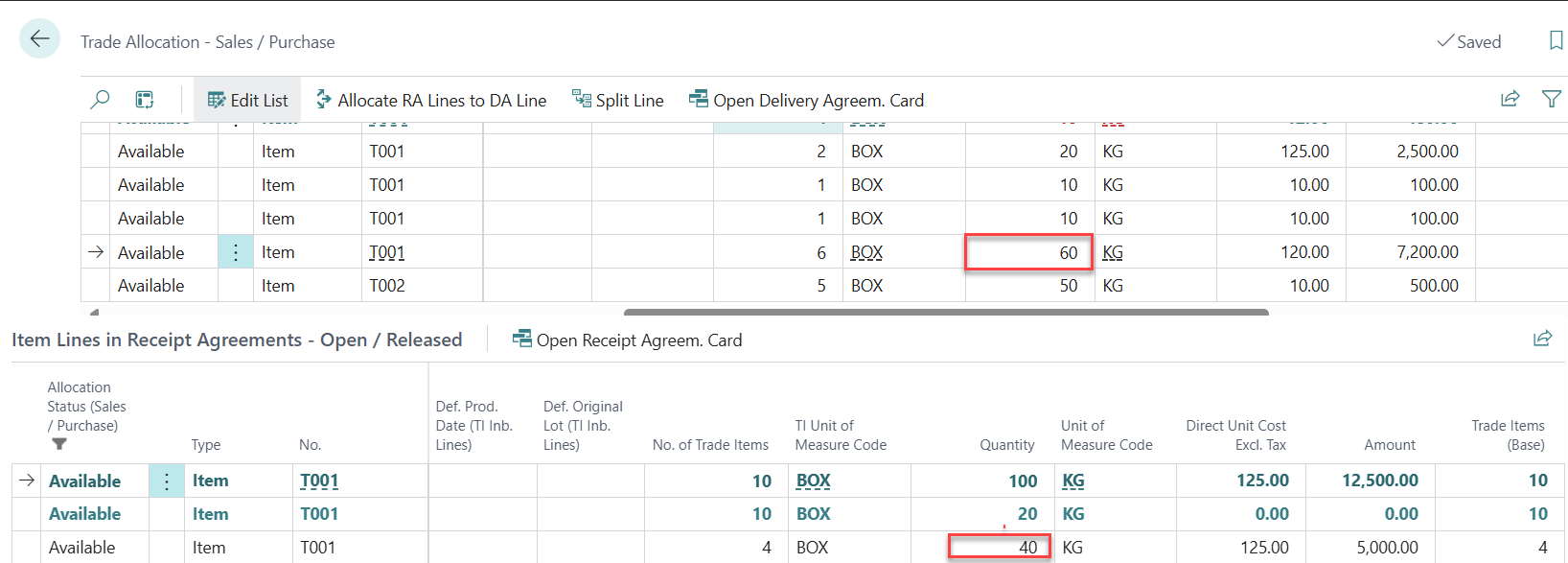Open the T001 link in first receipt line
Image resolution: width=1568 pixels, height=563 pixels.
tap(319, 481)
